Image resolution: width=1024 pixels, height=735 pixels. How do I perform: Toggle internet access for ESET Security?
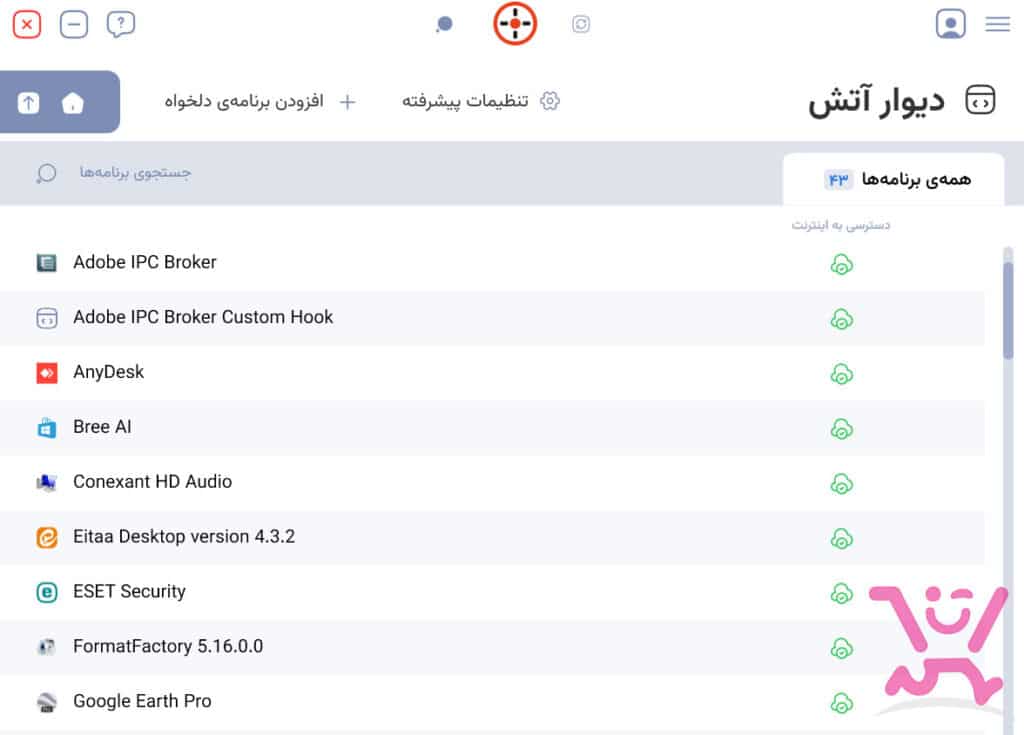tap(841, 593)
